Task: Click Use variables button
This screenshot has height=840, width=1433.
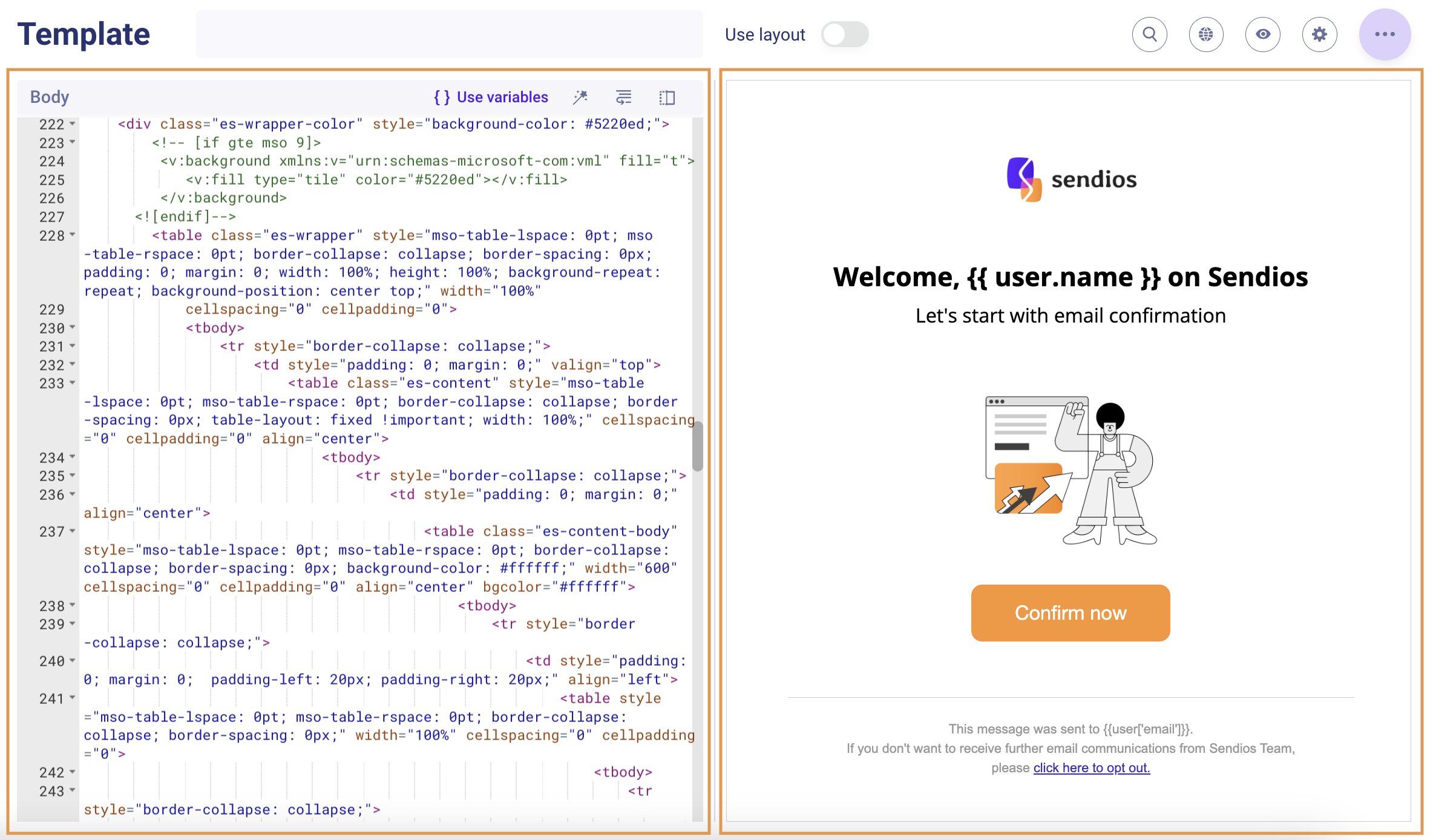Action: point(491,97)
